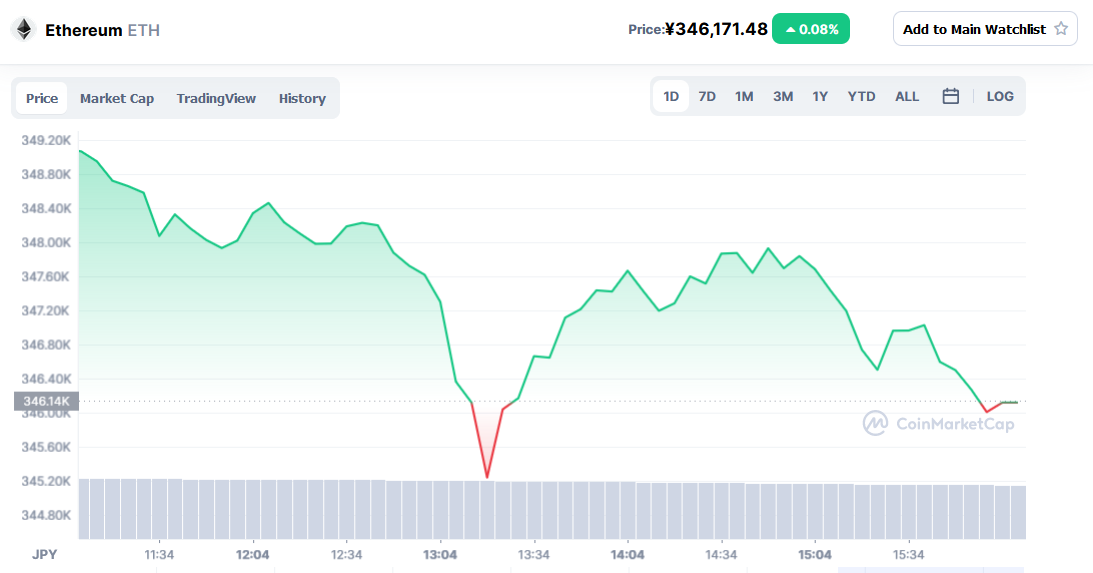Image resolution: width=1093 pixels, height=573 pixels.
Task: Switch to the Market Cap tab
Action: [x=117, y=98]
